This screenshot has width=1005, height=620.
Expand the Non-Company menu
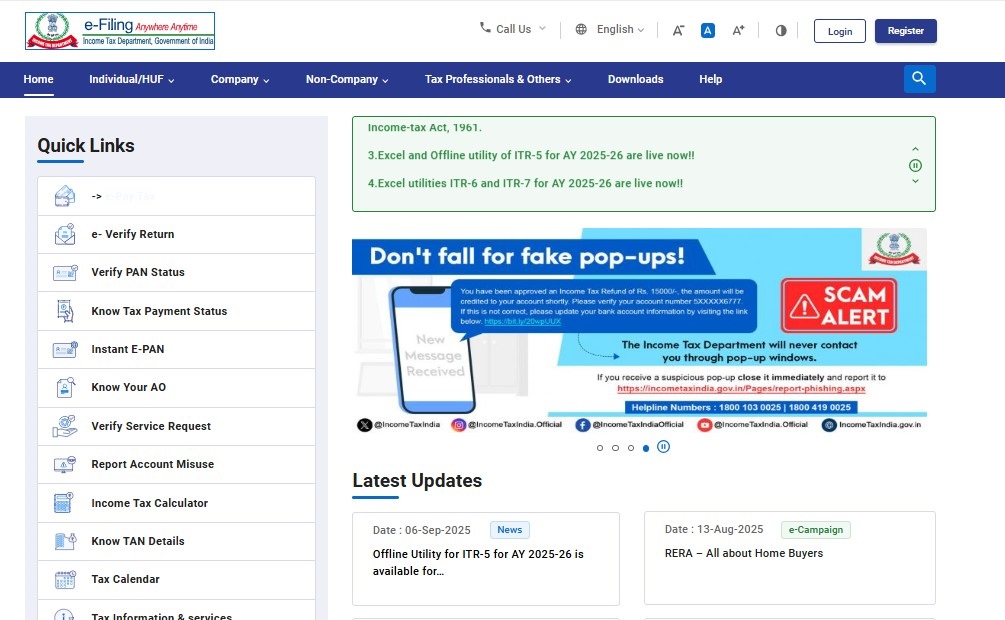[x=347, y=80]
